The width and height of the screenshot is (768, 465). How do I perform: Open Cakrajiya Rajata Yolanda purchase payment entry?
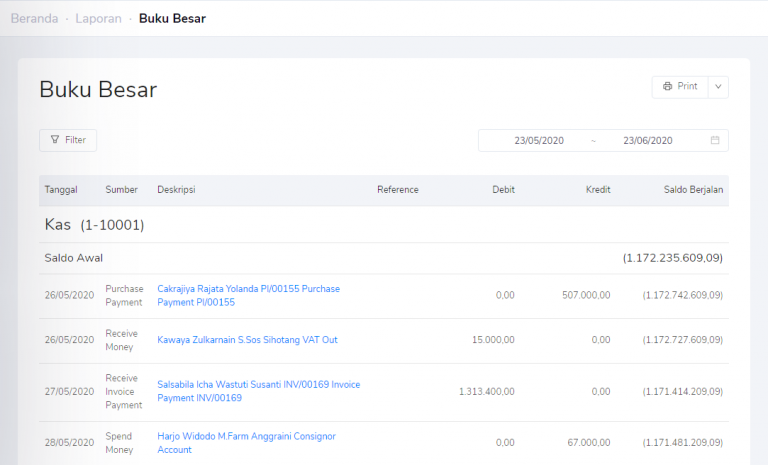tap(248, 295)
